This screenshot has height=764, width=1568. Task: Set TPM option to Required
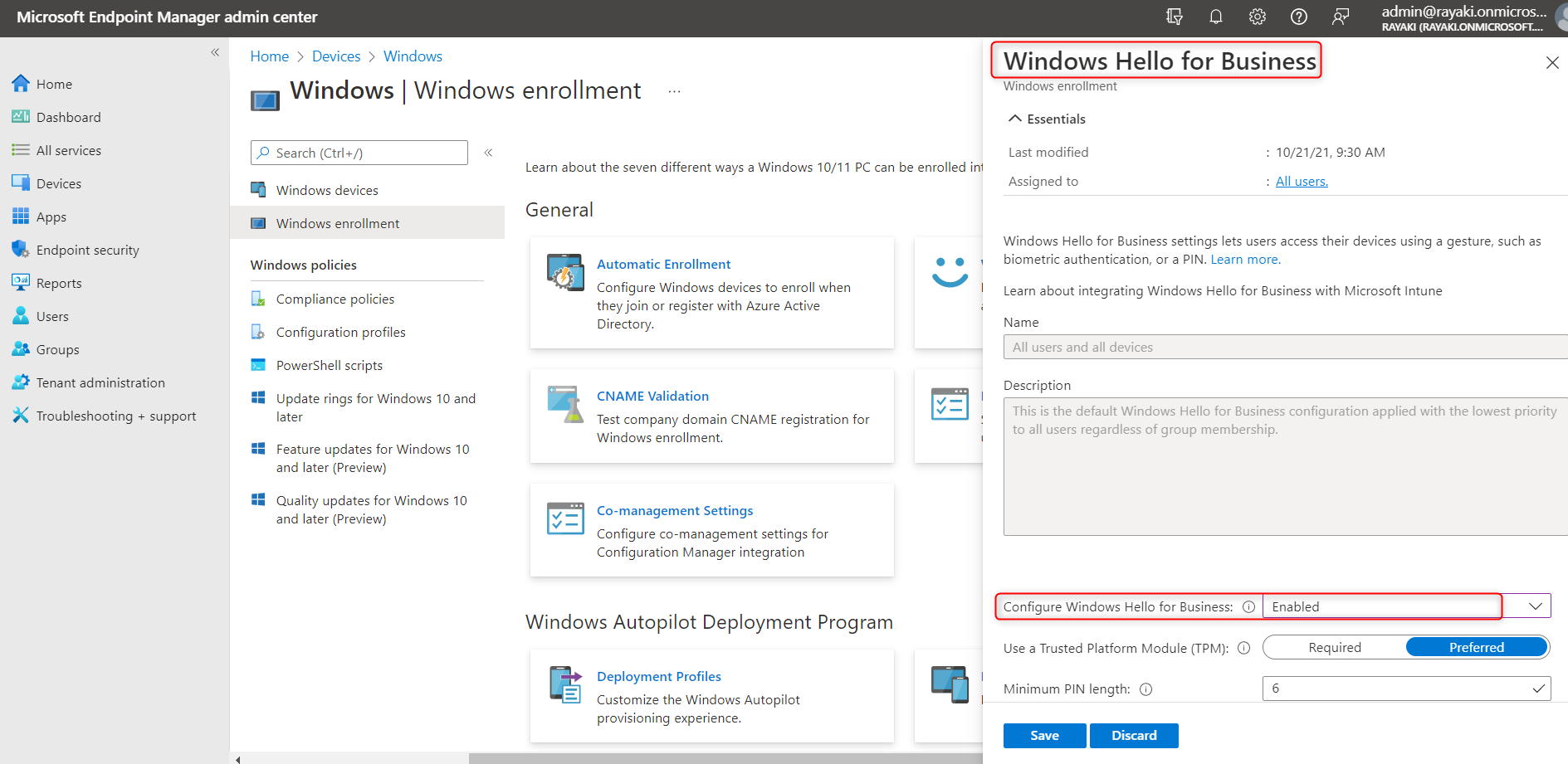[1335, 647]
